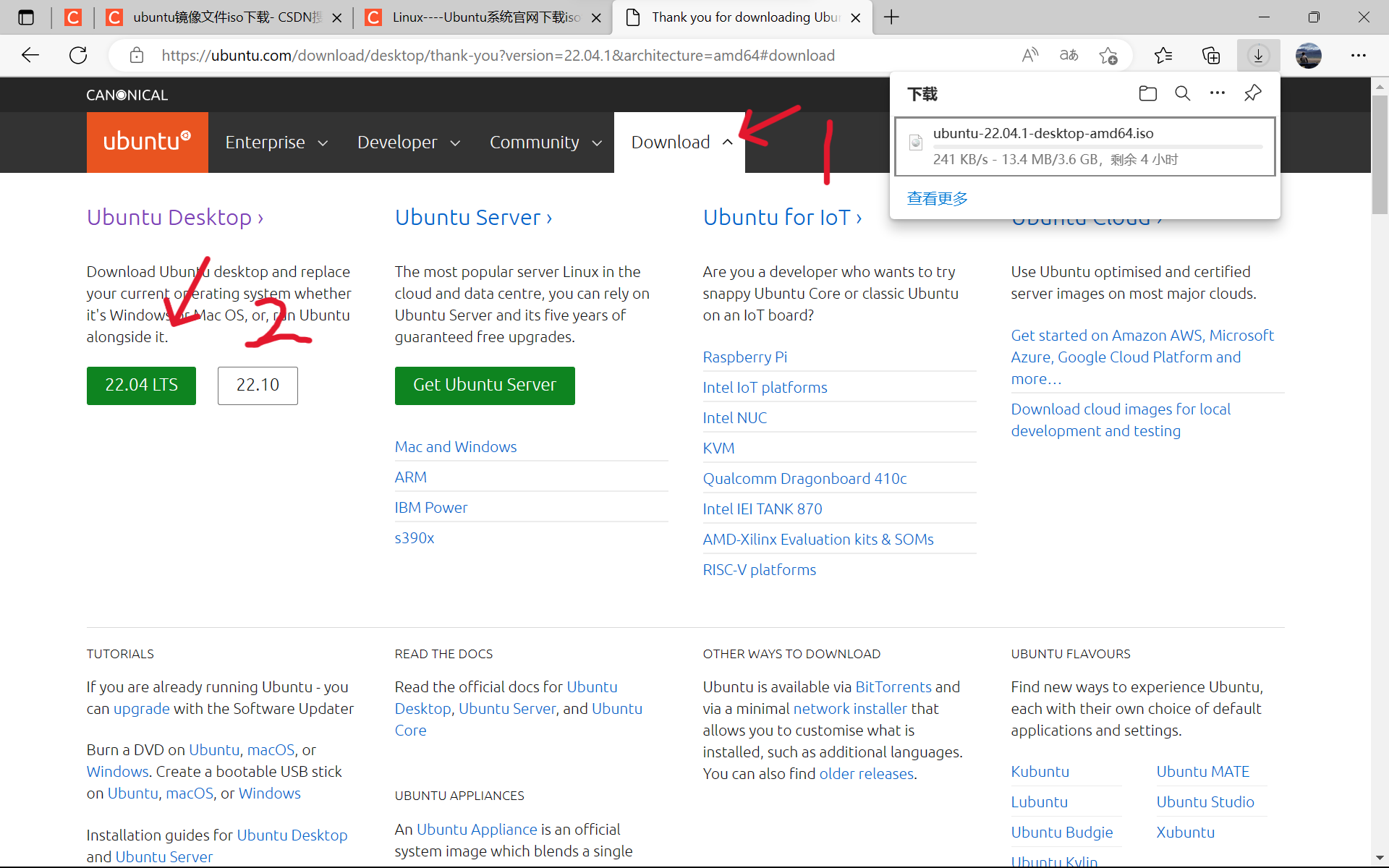Click the pin icon in download panel

(x=1252, y=93)
